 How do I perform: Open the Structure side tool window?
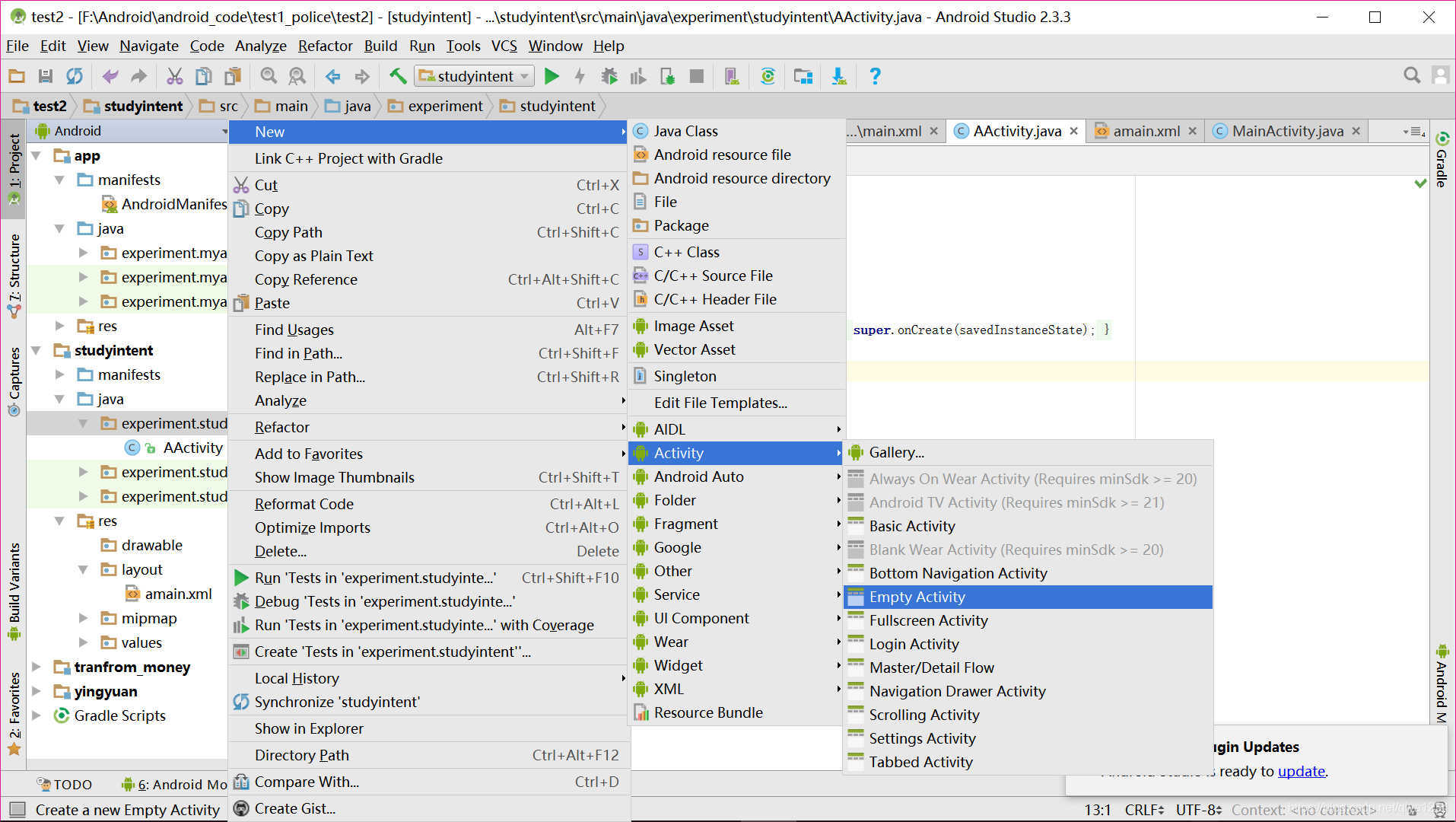(x=14, y=275)
